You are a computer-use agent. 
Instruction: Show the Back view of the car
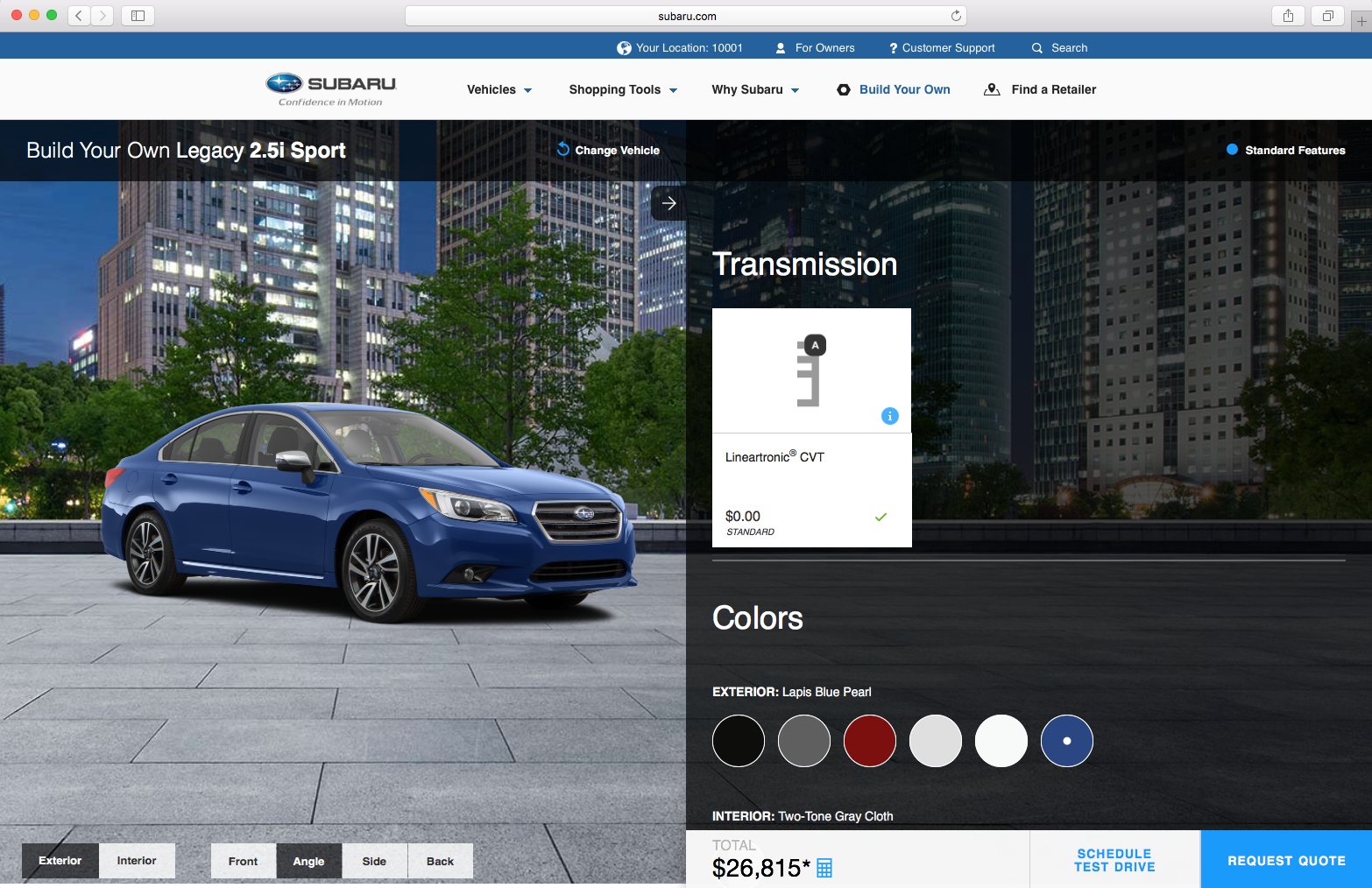(x=440, y=861)
